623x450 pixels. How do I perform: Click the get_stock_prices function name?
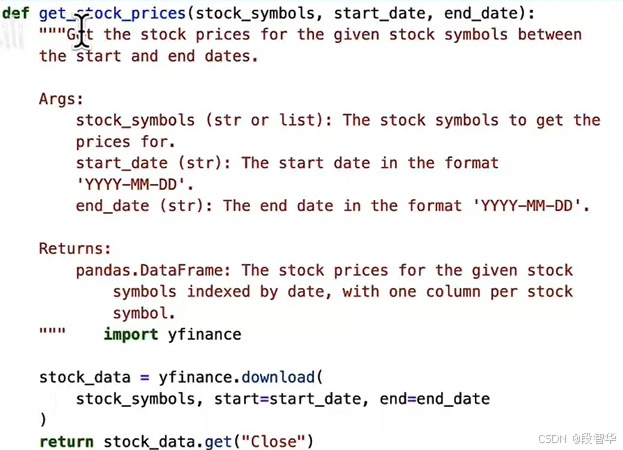[x=112, y=14]
